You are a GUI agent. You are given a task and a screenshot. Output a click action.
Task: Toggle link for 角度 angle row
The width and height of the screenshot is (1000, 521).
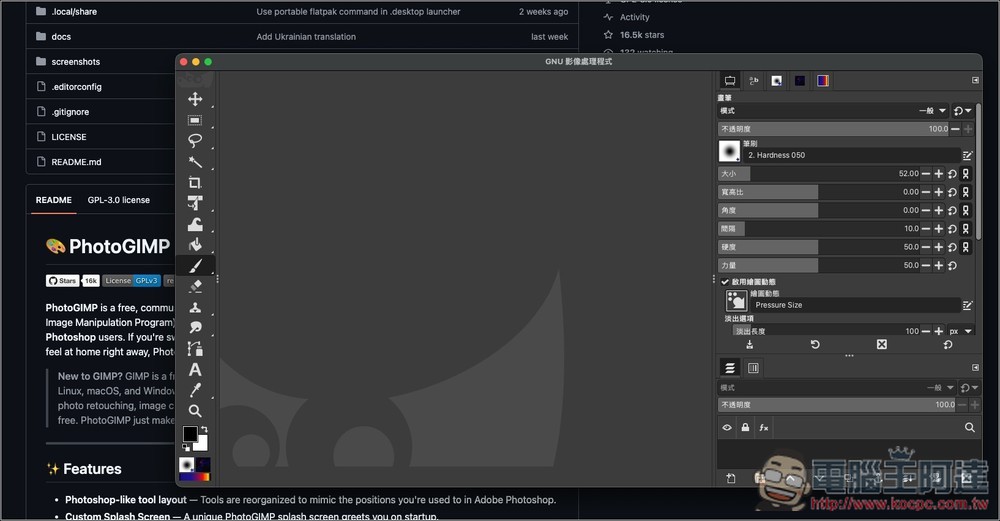966,210
